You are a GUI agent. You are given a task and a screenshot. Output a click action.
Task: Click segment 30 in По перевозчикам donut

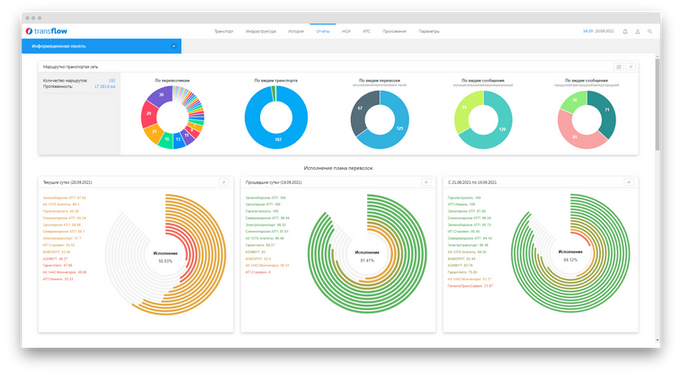click(x=161, y=95)
